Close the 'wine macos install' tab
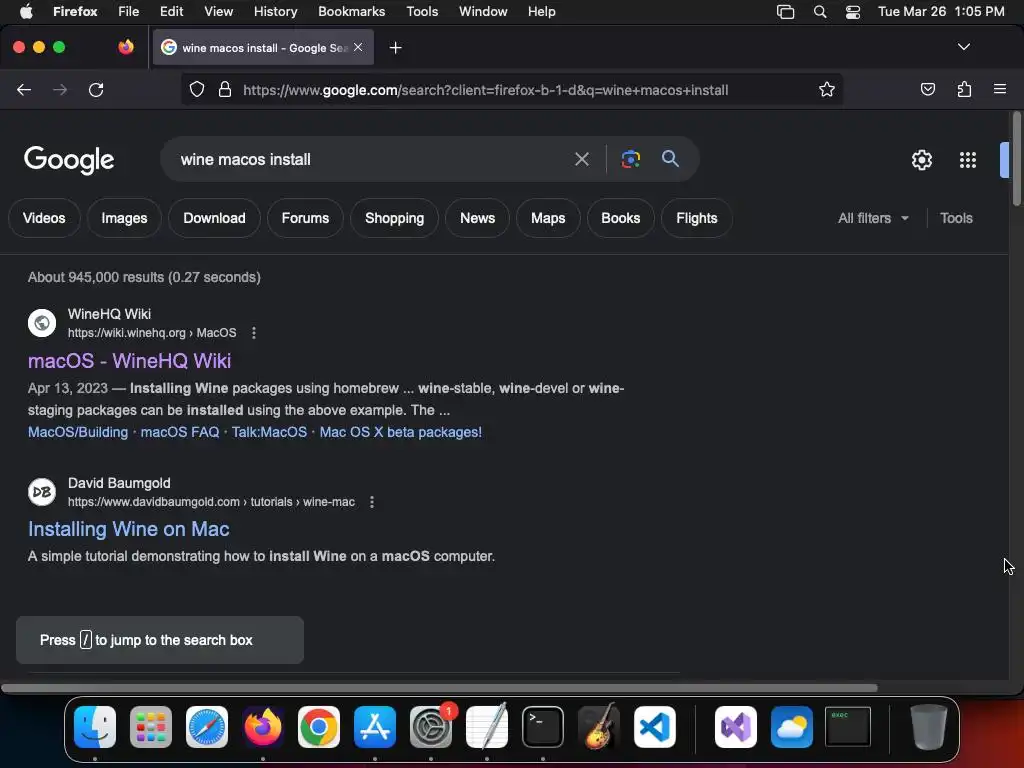Image resolution: width=1024 pixels, height=768 pixels. 358,47
